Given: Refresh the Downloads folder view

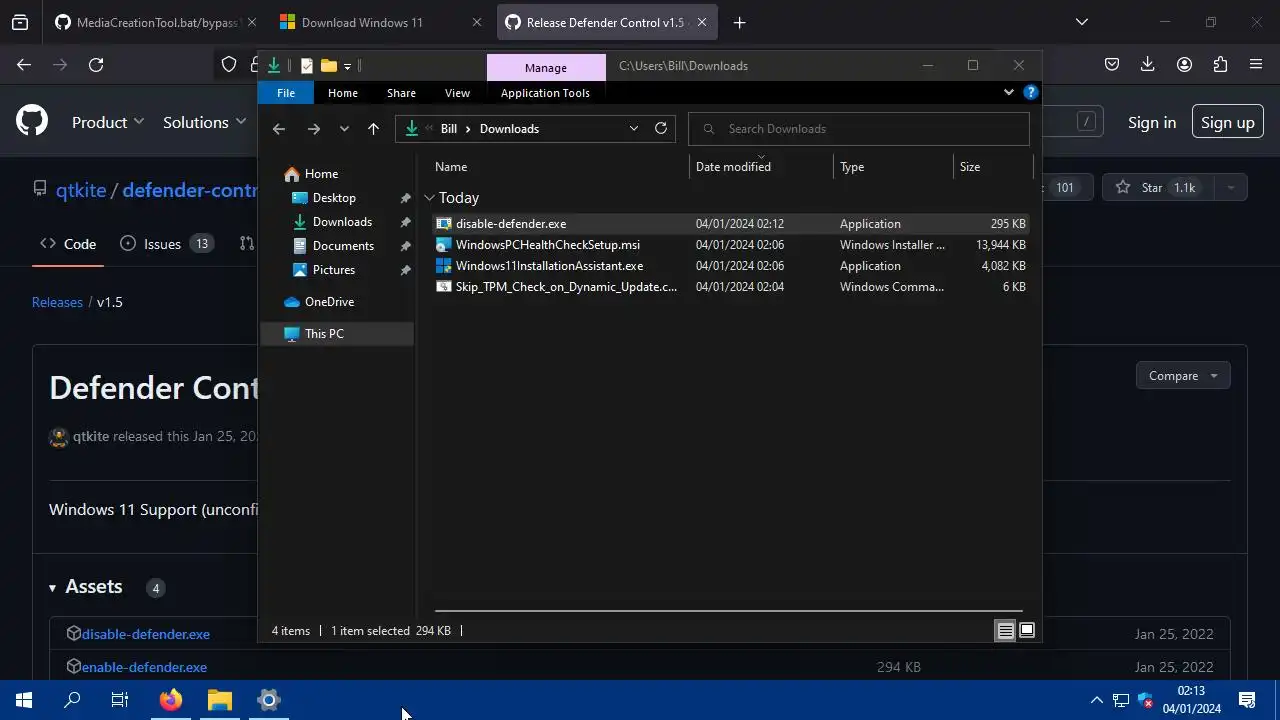Looking at the screenshot, I should (x=661, y=128).
